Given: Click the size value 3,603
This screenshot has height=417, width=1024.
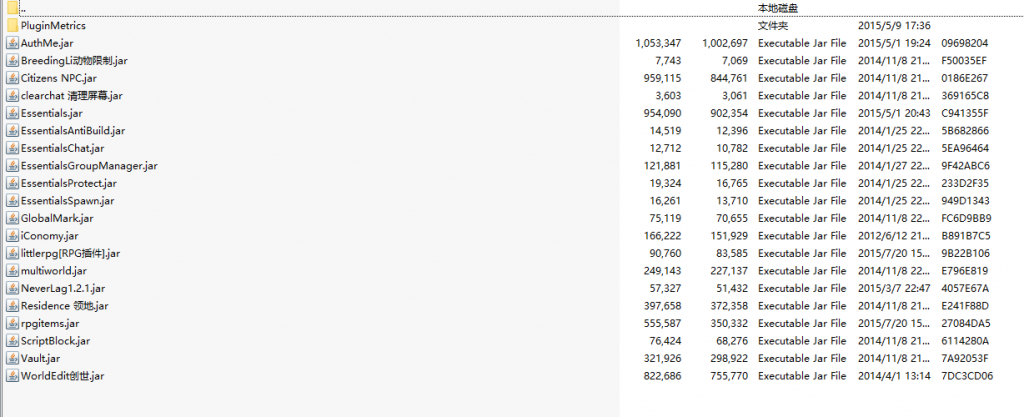Looking at the screenshot, I should coord(667,96).
